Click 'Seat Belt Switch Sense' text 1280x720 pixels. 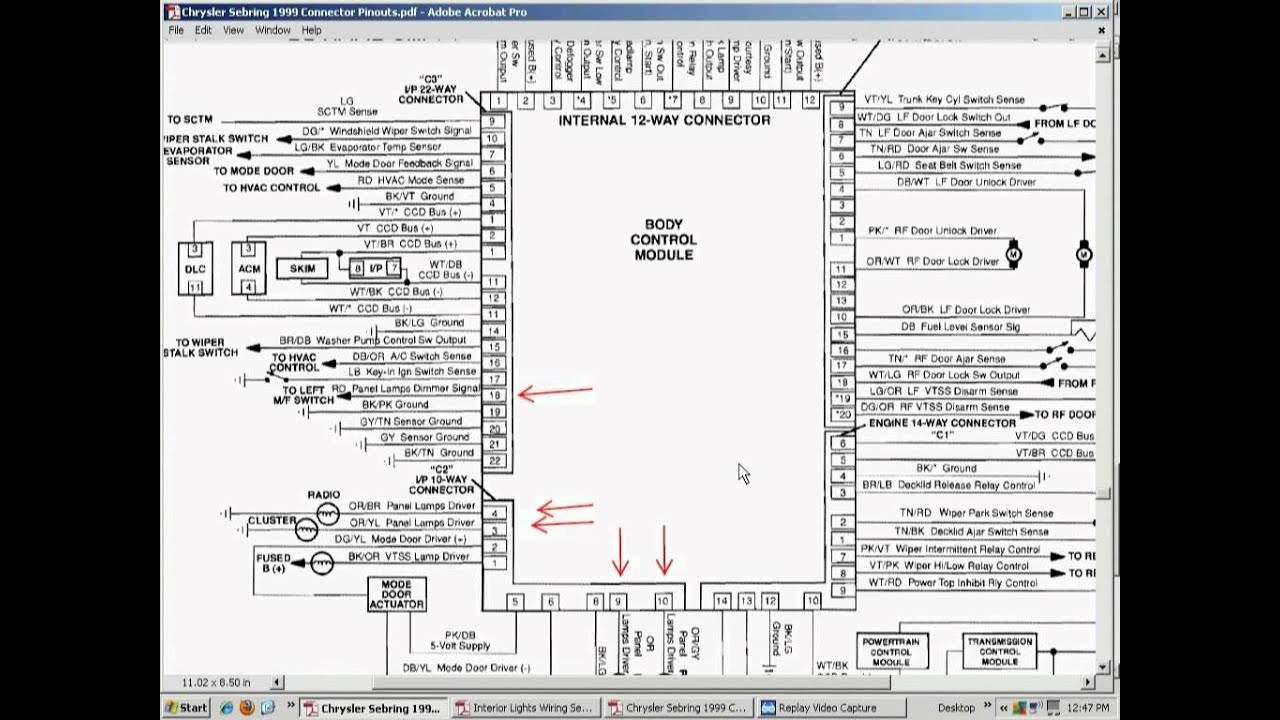[x=968, y=165]
